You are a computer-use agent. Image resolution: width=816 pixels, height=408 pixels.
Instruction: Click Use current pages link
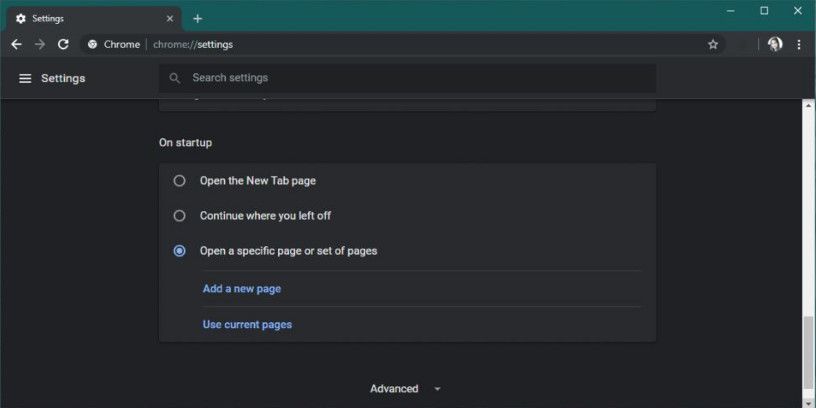click(x=247, y=325)
